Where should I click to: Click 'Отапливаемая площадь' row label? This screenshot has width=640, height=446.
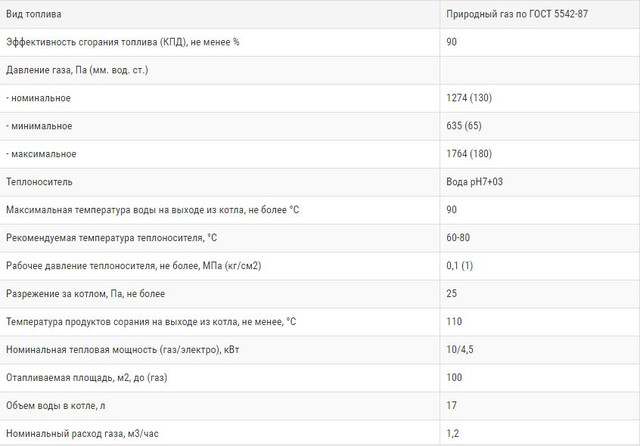87,378
